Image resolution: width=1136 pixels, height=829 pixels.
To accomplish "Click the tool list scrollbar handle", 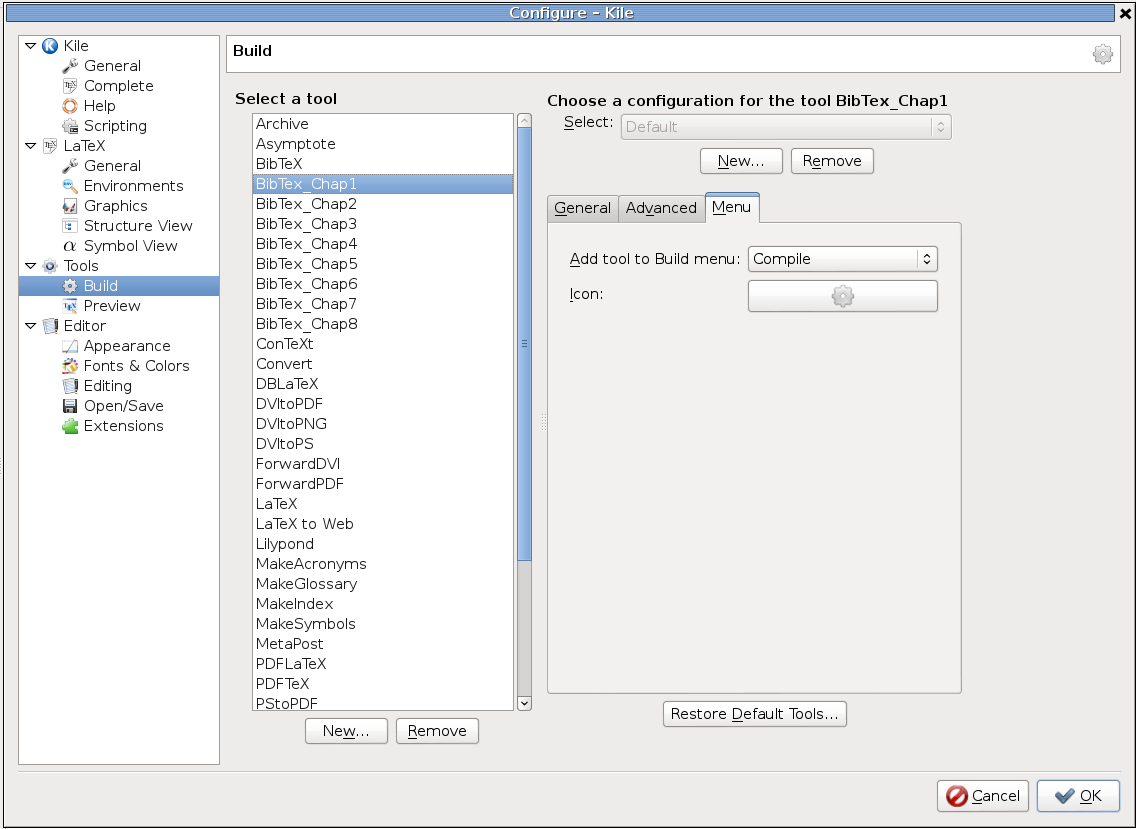I will coord(525,344).
